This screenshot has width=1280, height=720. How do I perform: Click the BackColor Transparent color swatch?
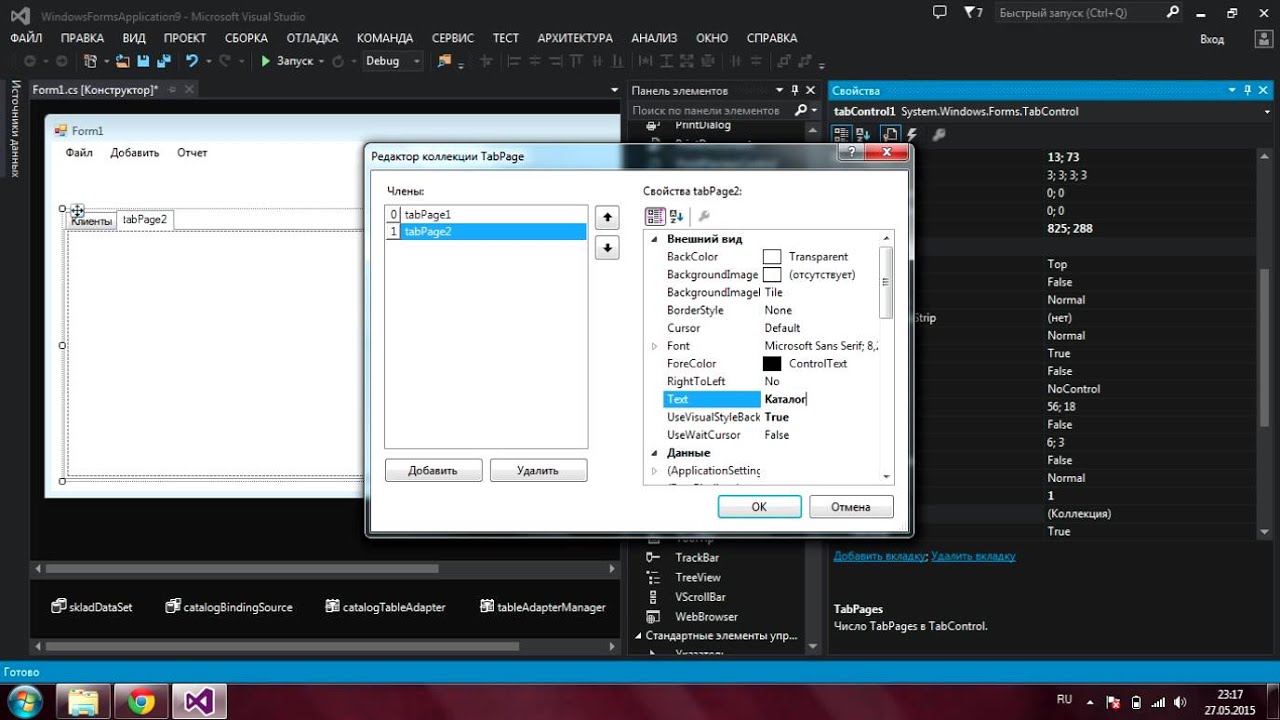click(x=772, y=257)
